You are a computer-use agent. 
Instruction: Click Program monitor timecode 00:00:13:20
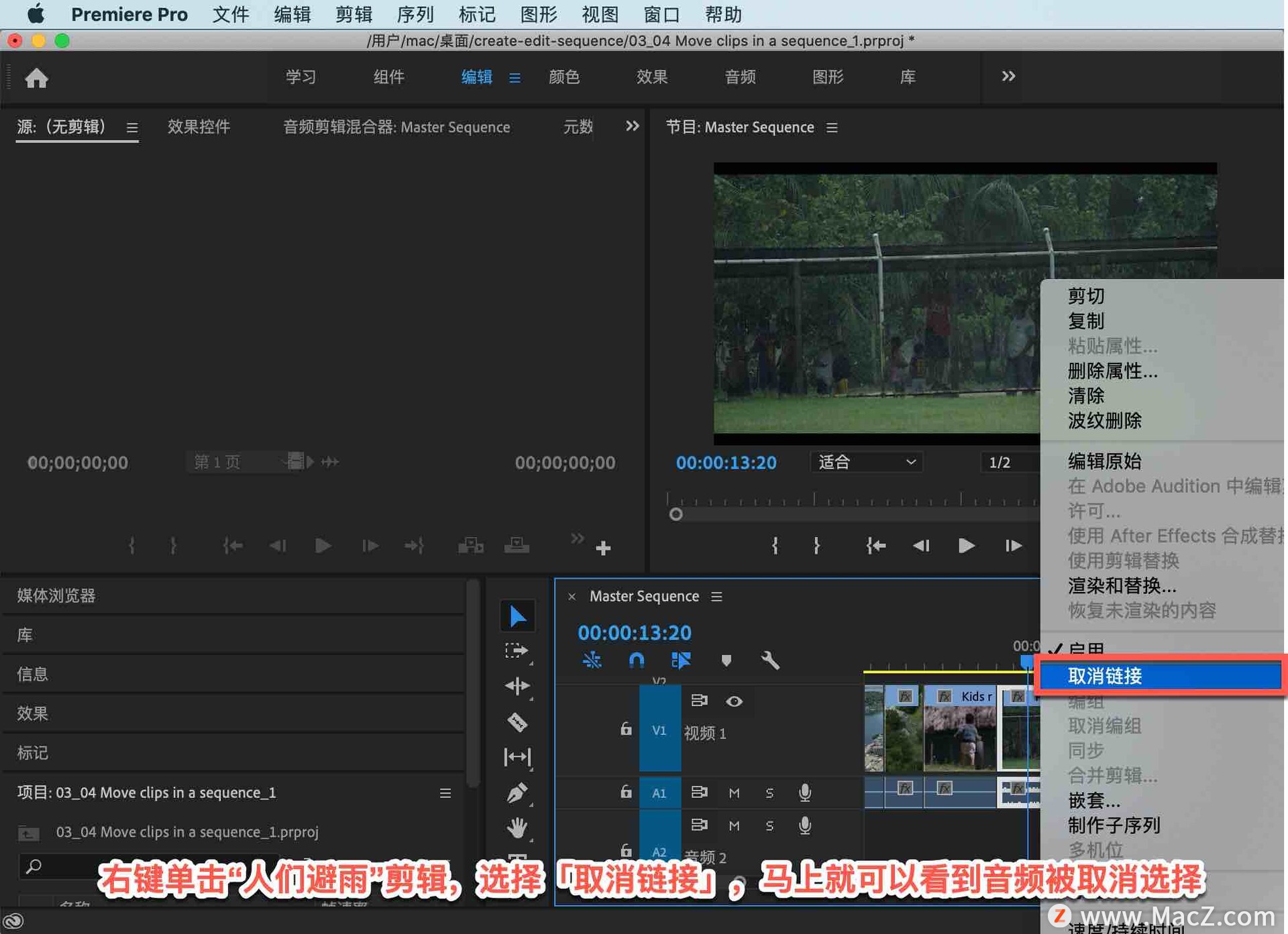[x=726, y=463]
